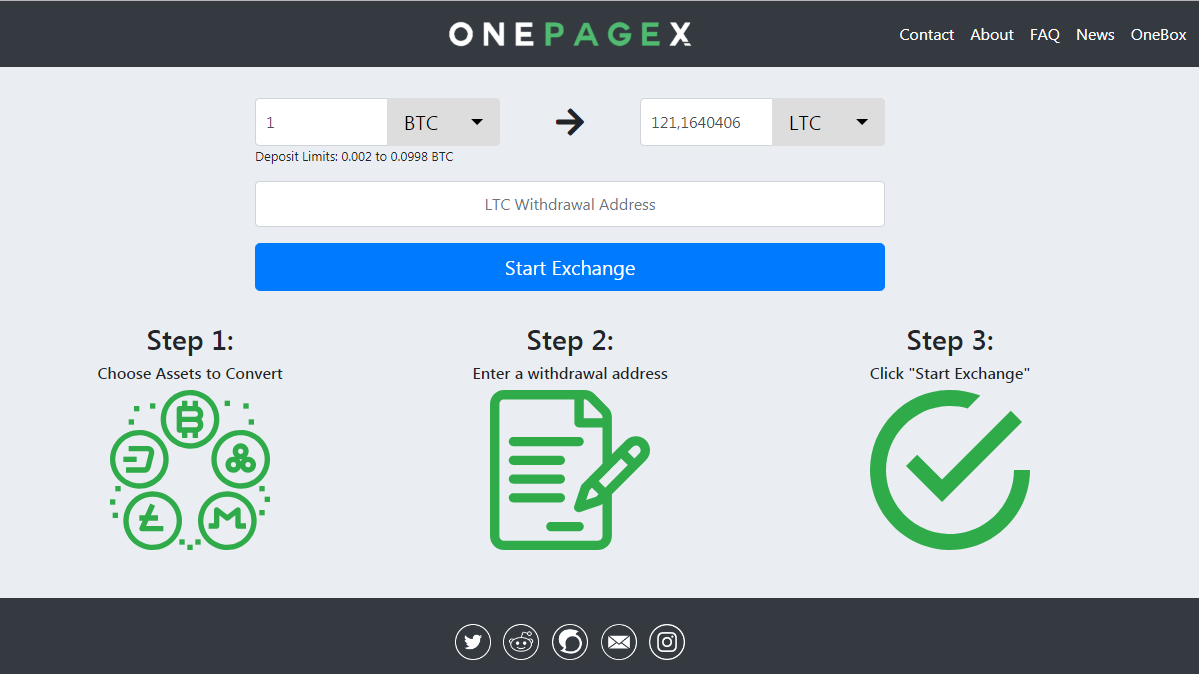Image resolution: width=1199 pixels, height=674 pixels.
Task: Open the OneBox page
Action: [x=1158, y=34]
